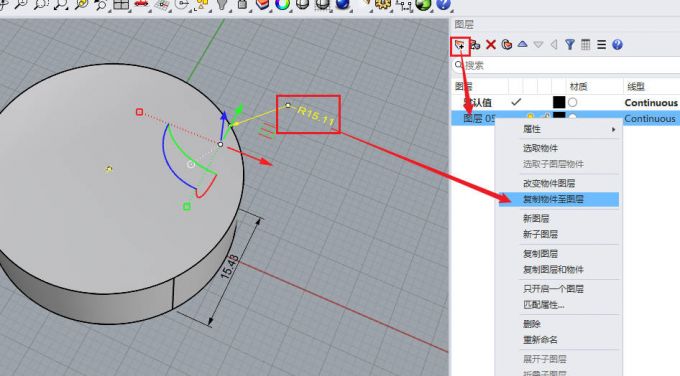Image resolution: width=680 pixels, height=376 pixels.
Task: Choose 新图层 from the context menu
Action: tap(536, 218)
